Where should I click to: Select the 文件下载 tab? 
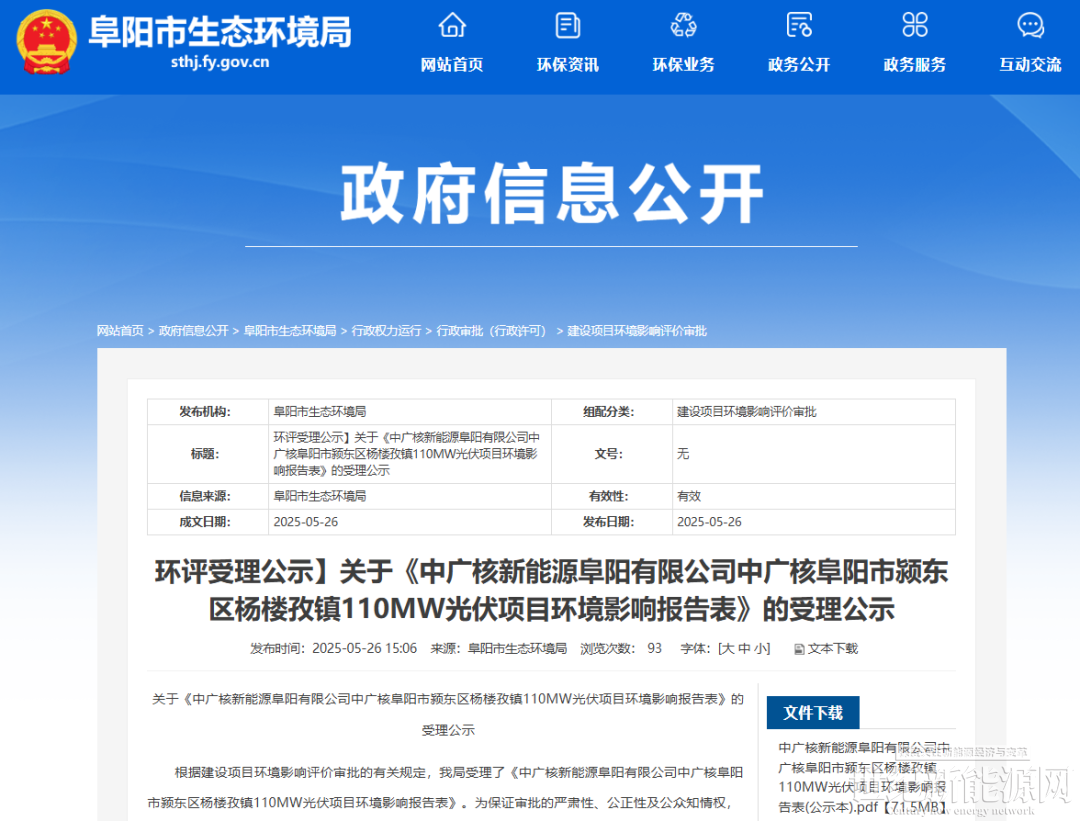click(x=813, y=712)
